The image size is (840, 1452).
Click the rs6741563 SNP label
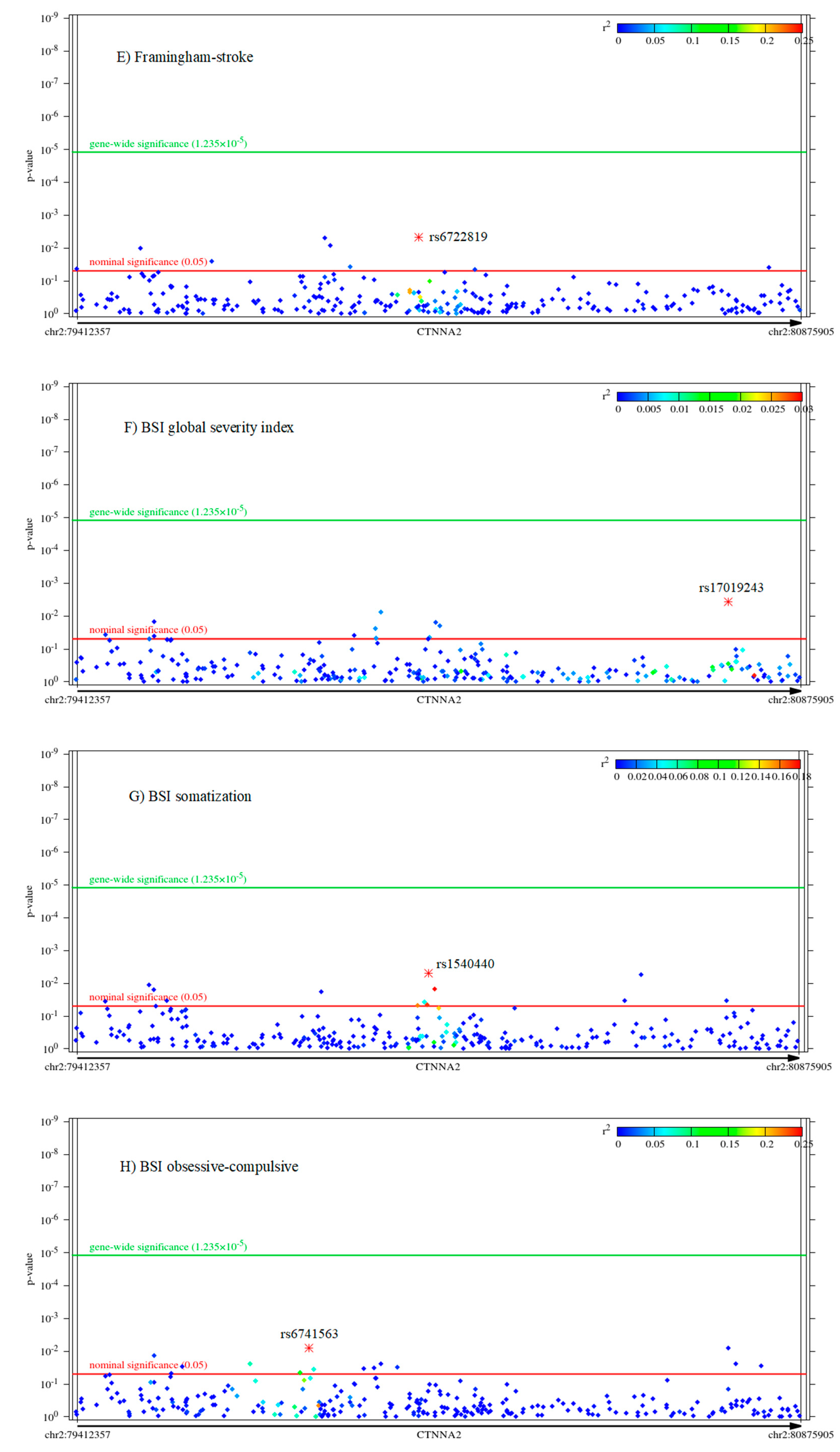309,1333
